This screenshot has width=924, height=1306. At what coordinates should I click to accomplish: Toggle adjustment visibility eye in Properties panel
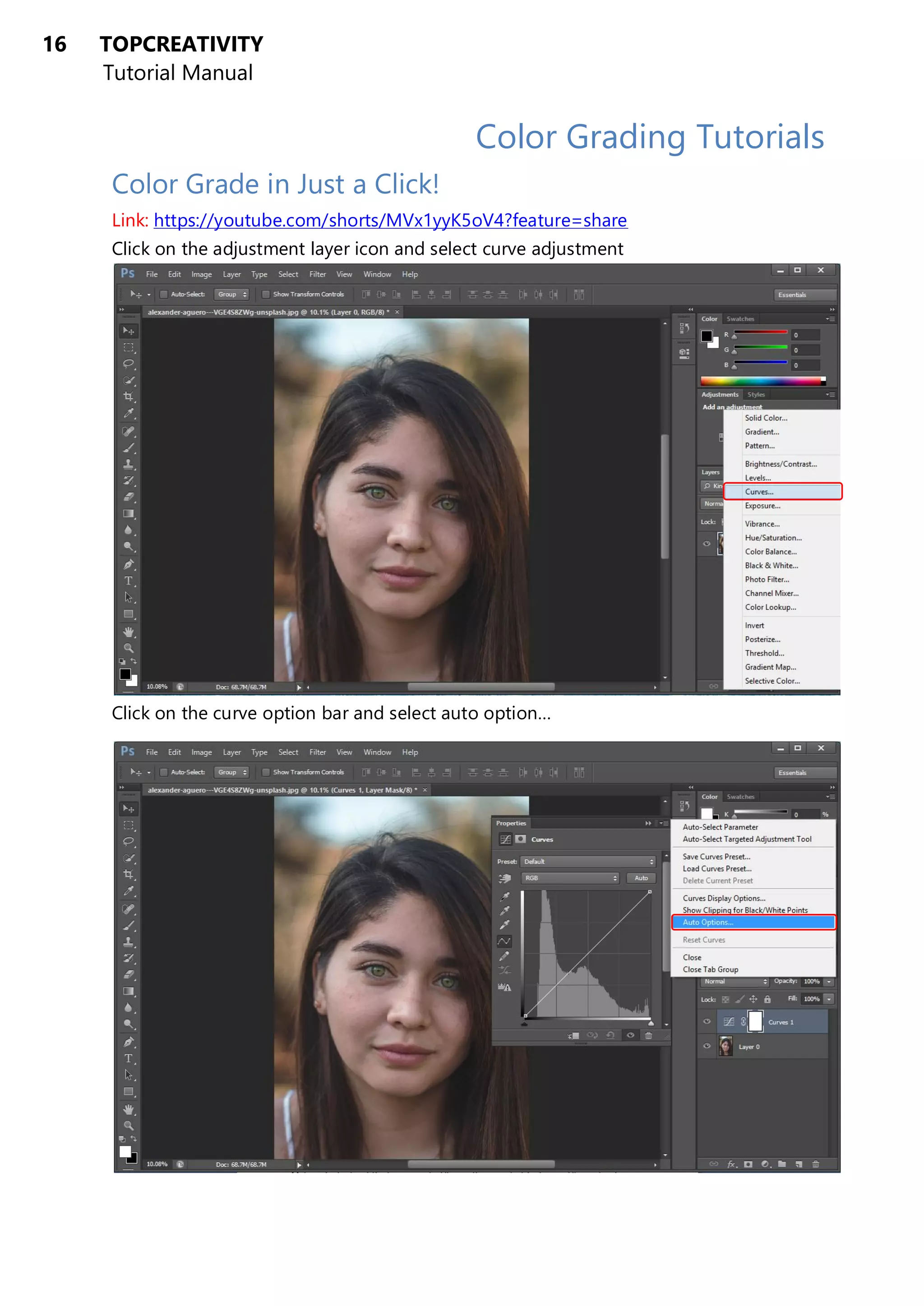pyautogui.click(x=630, y=1035)
